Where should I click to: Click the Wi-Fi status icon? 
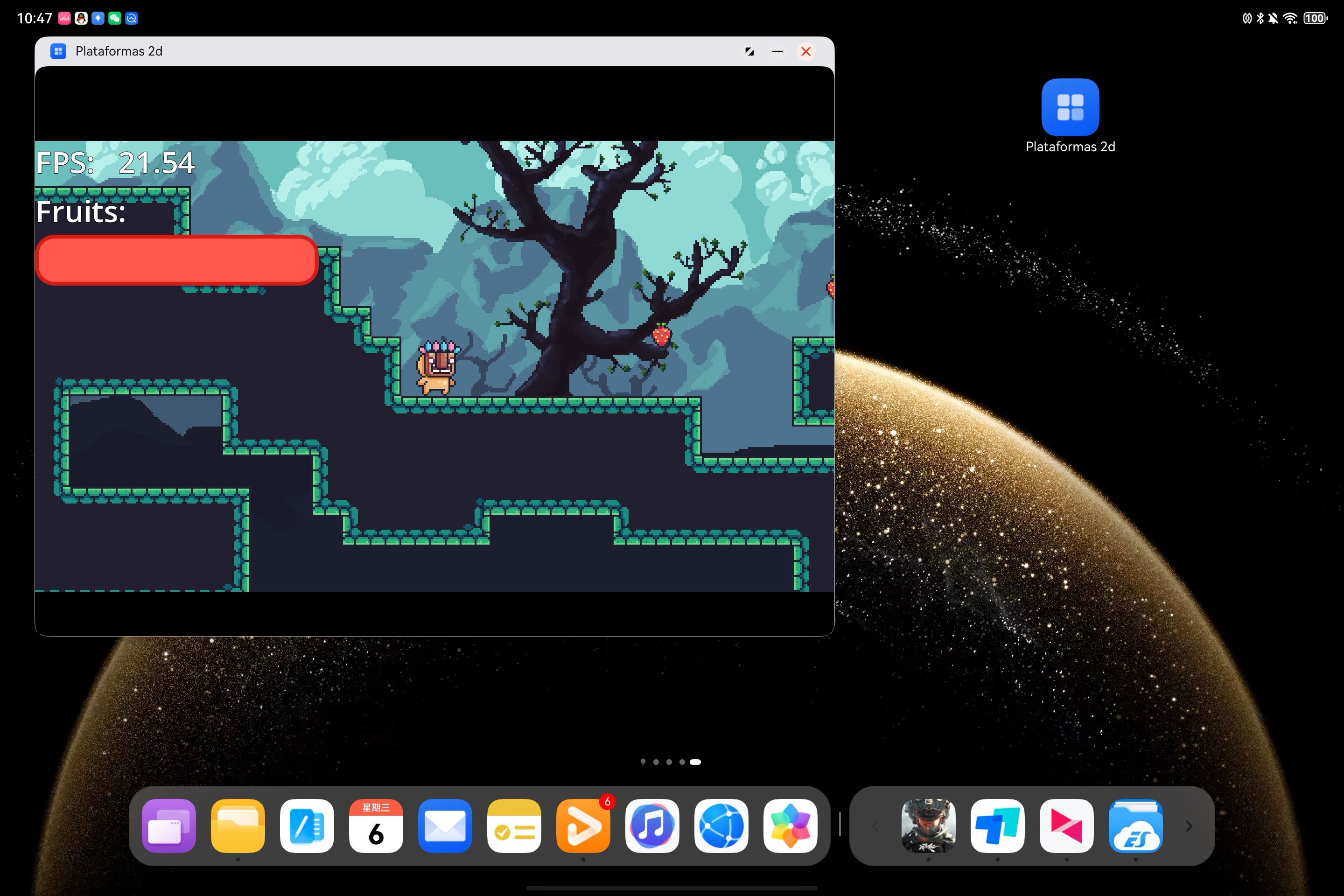pyautogui.click(x=1290, y=18)
